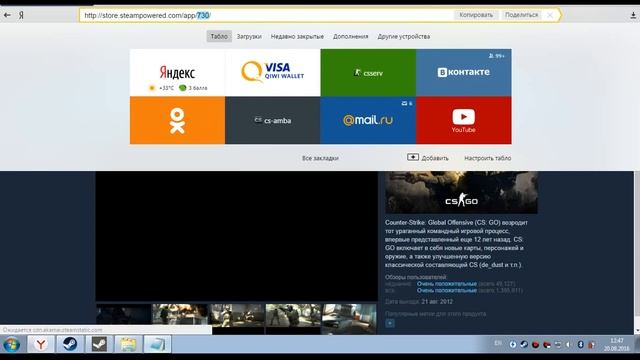Select the second screenshot thumbnail
The height and width of the screenshot is (360, 640).
[180, 315]
